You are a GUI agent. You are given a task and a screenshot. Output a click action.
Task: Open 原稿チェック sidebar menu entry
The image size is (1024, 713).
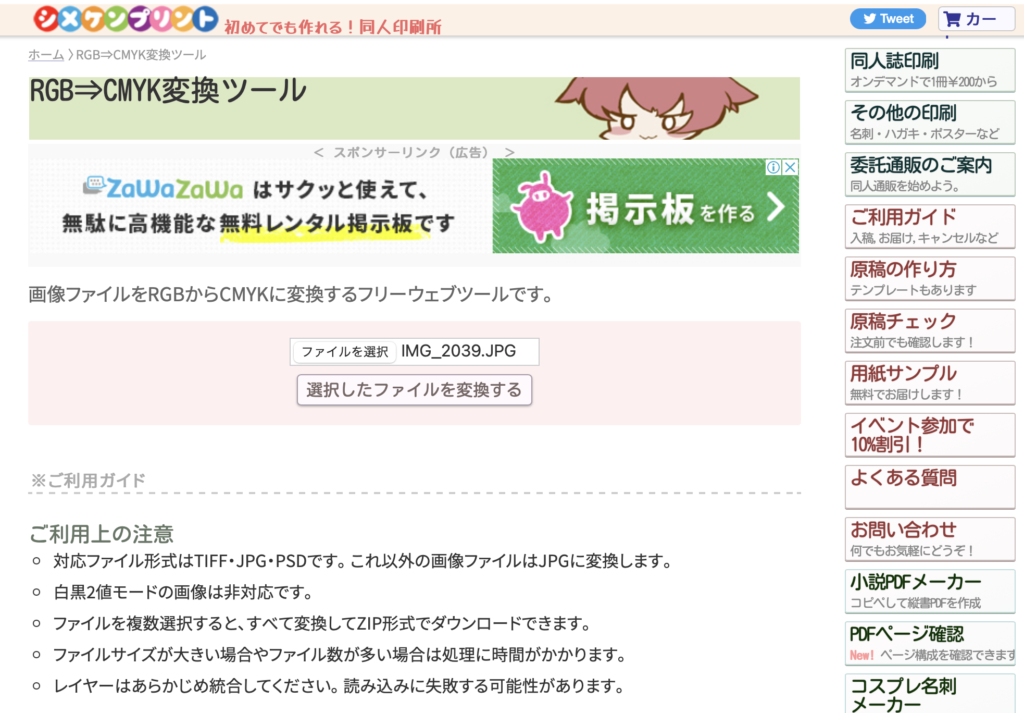(x=929, y=331)
